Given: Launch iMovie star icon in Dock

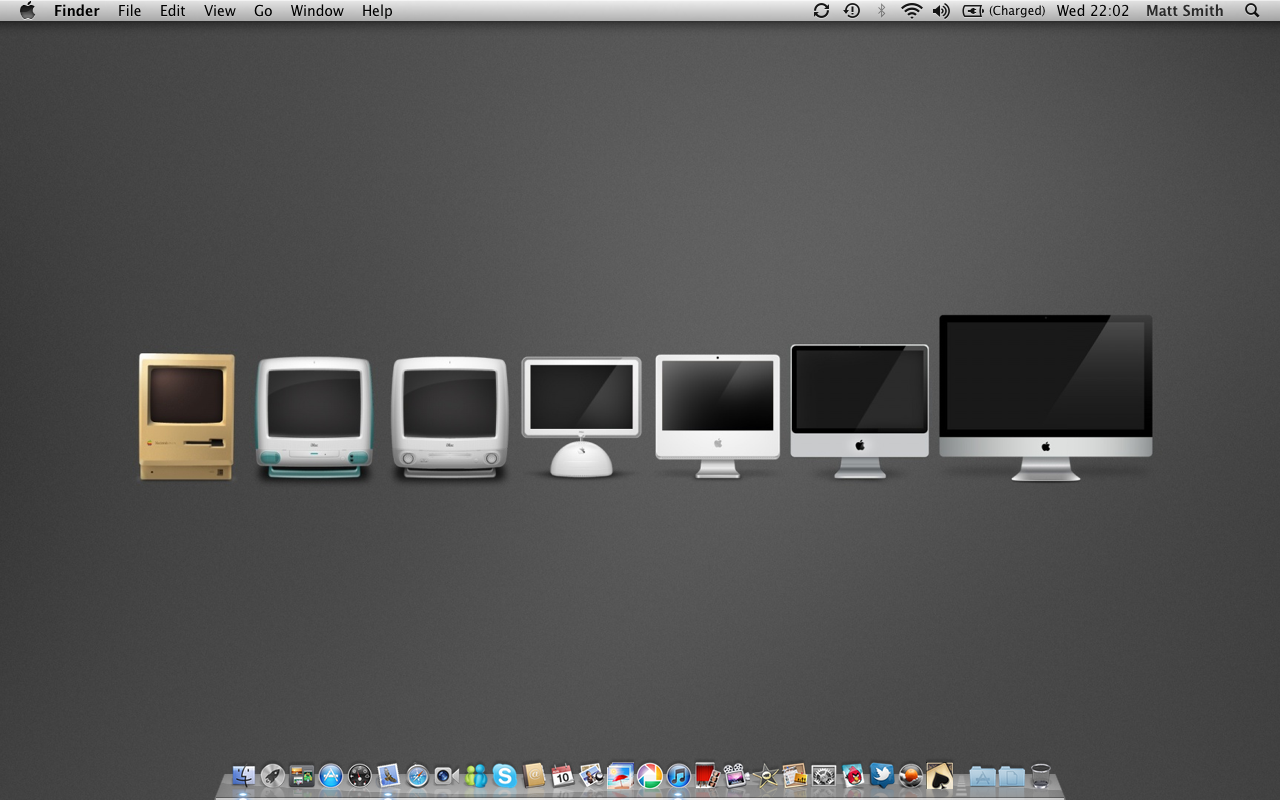Looking at the screenshot, I should coord(766,775).
